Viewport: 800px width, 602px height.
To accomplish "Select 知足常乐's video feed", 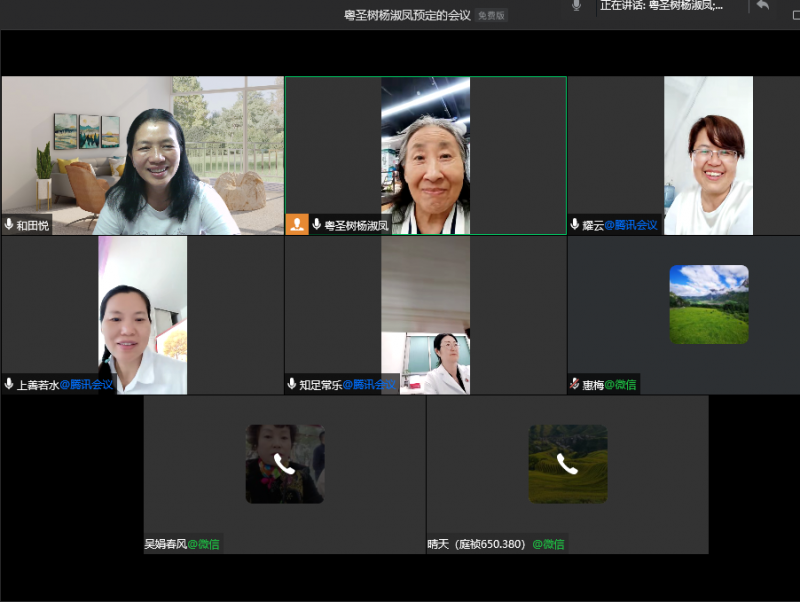I will click(x=425, y=315).
